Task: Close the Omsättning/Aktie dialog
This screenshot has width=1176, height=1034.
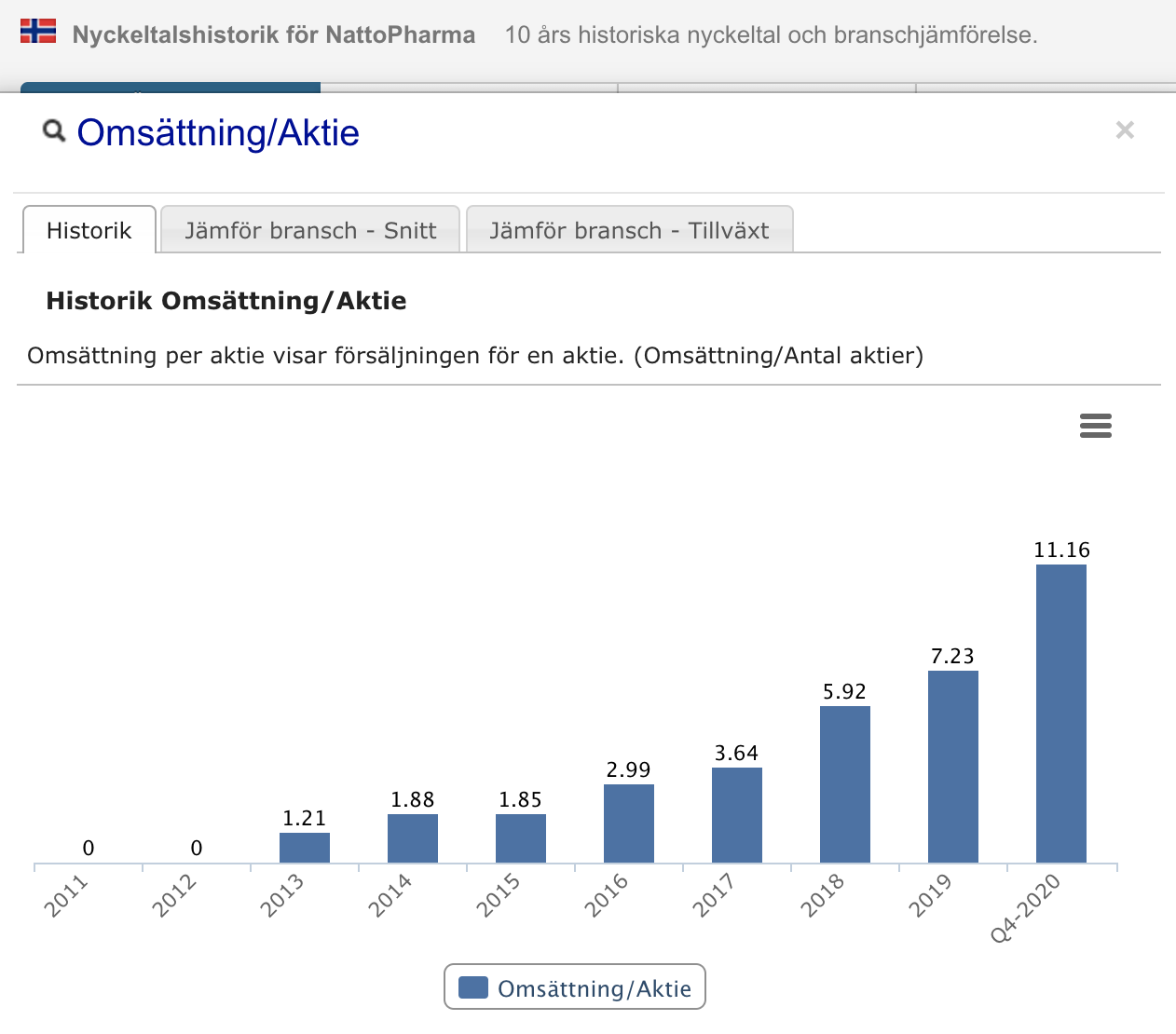Action: point(1125,130)
